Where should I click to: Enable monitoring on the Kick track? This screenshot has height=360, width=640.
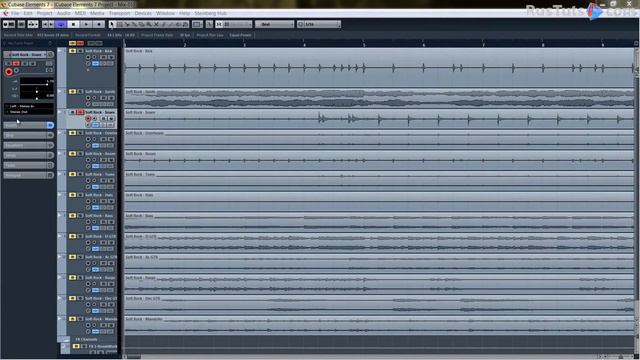pyautogui.click(x=95, y=58)
